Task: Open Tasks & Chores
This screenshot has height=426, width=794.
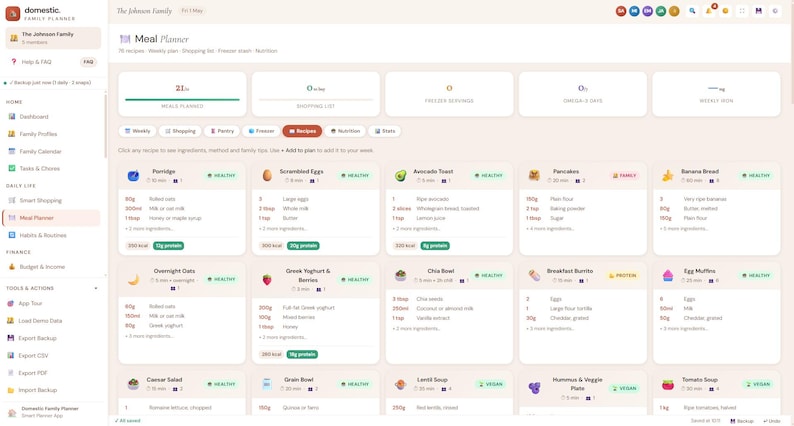Action: 52,168
